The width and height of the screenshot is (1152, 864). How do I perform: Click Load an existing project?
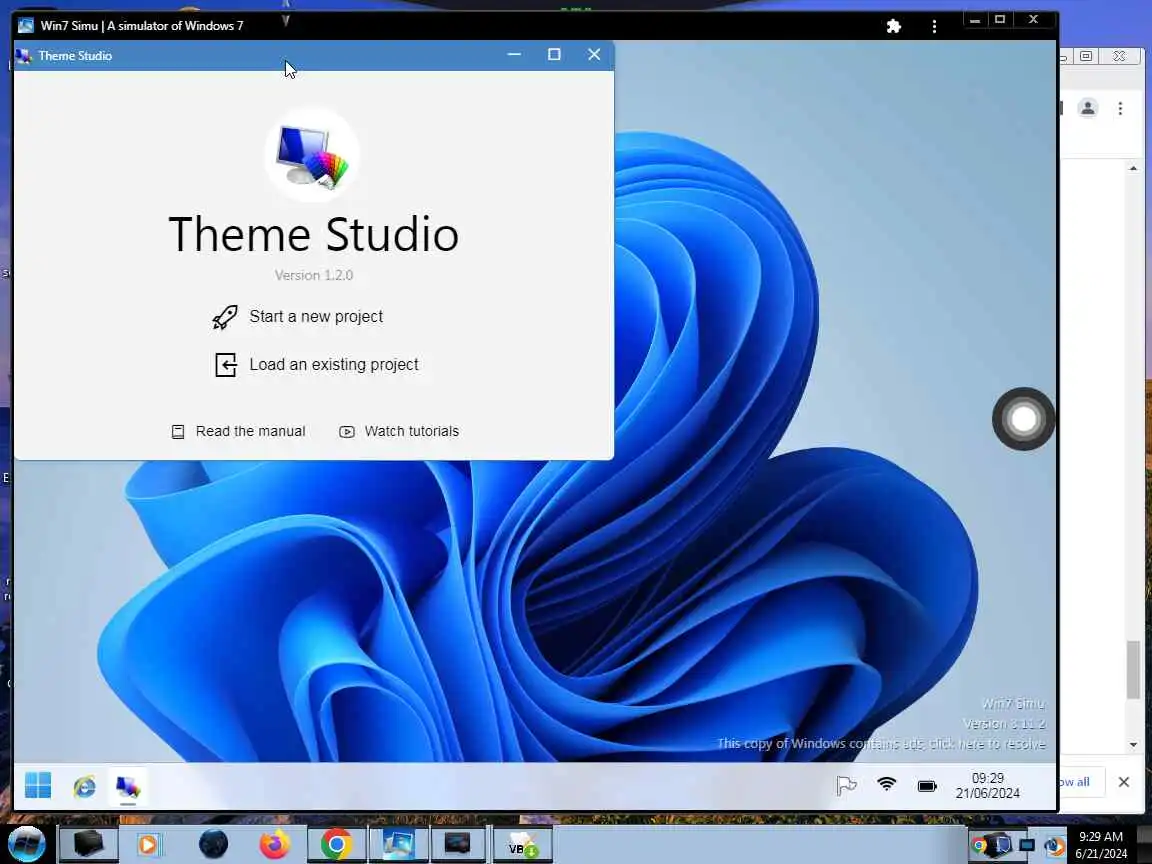point(334,364)
